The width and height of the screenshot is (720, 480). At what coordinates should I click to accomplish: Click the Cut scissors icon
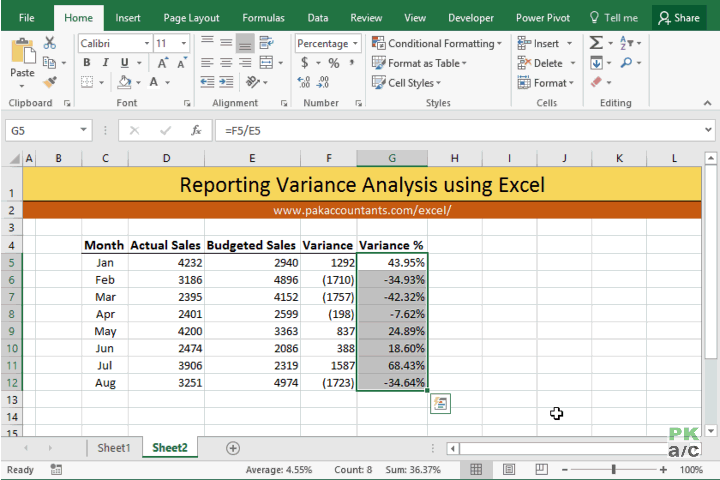[x=50, y=43]
